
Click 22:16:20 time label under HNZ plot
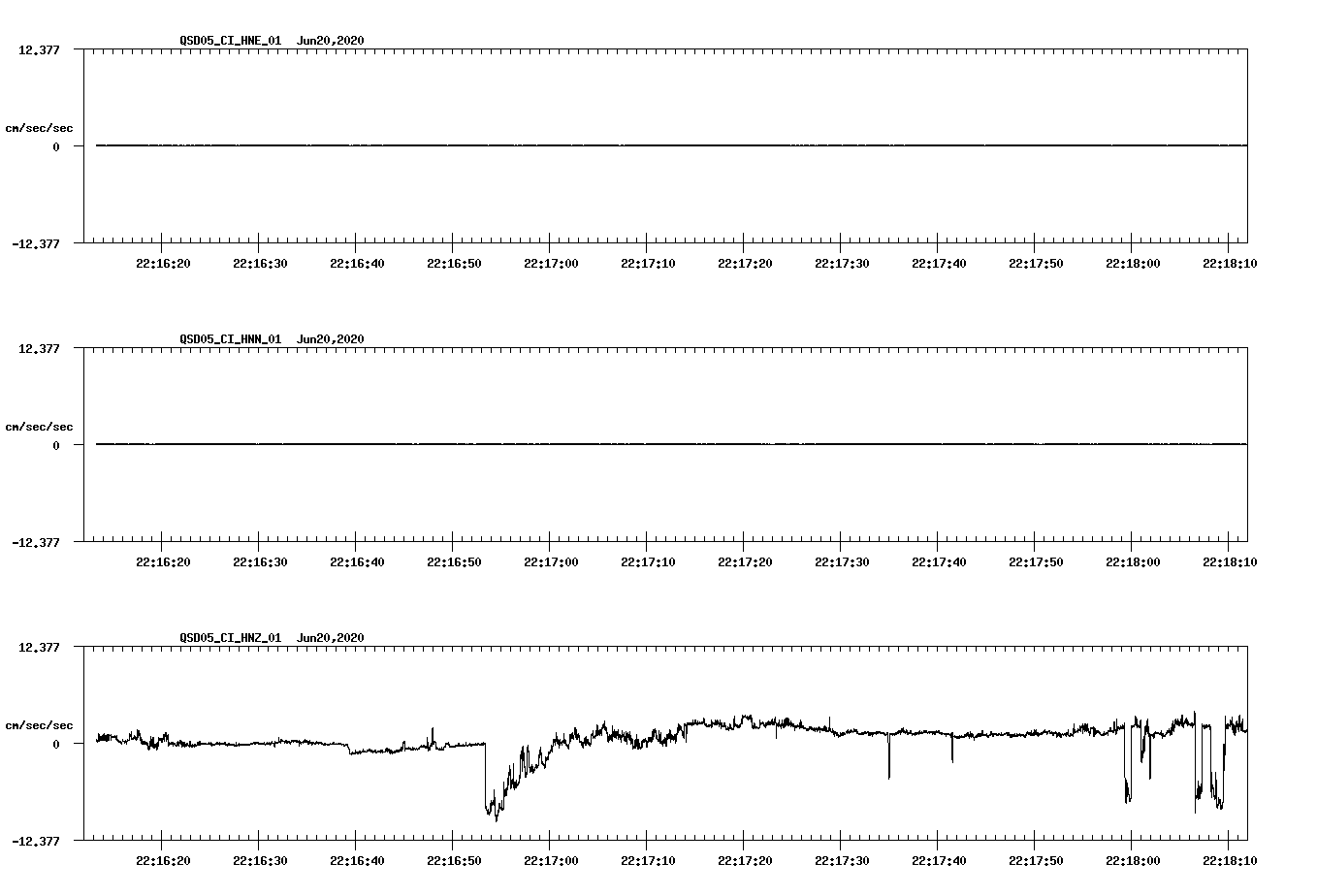pos(163,861)
